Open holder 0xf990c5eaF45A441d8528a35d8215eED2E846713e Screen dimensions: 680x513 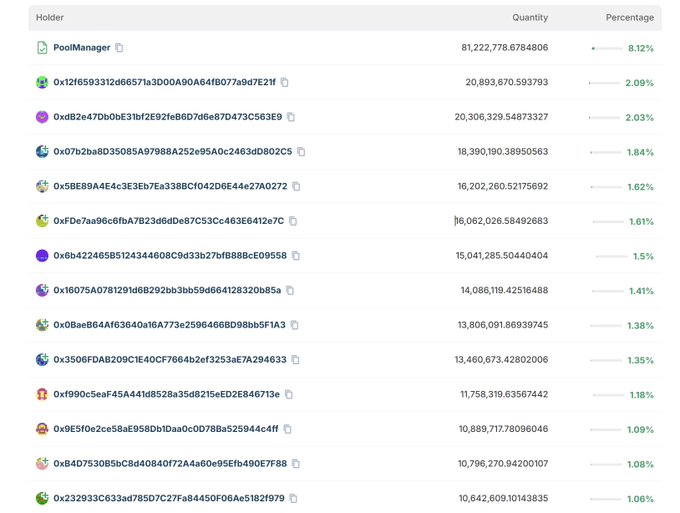[x=167, y=394]
